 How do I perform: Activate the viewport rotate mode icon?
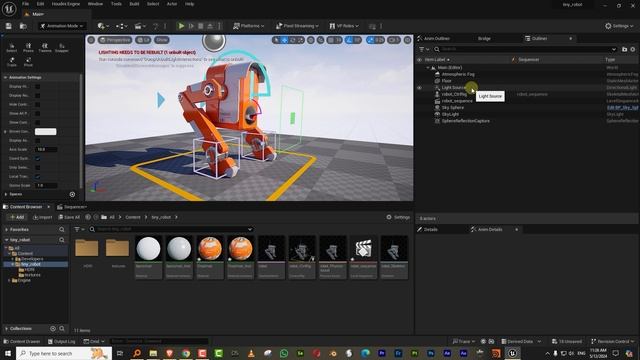293,40
